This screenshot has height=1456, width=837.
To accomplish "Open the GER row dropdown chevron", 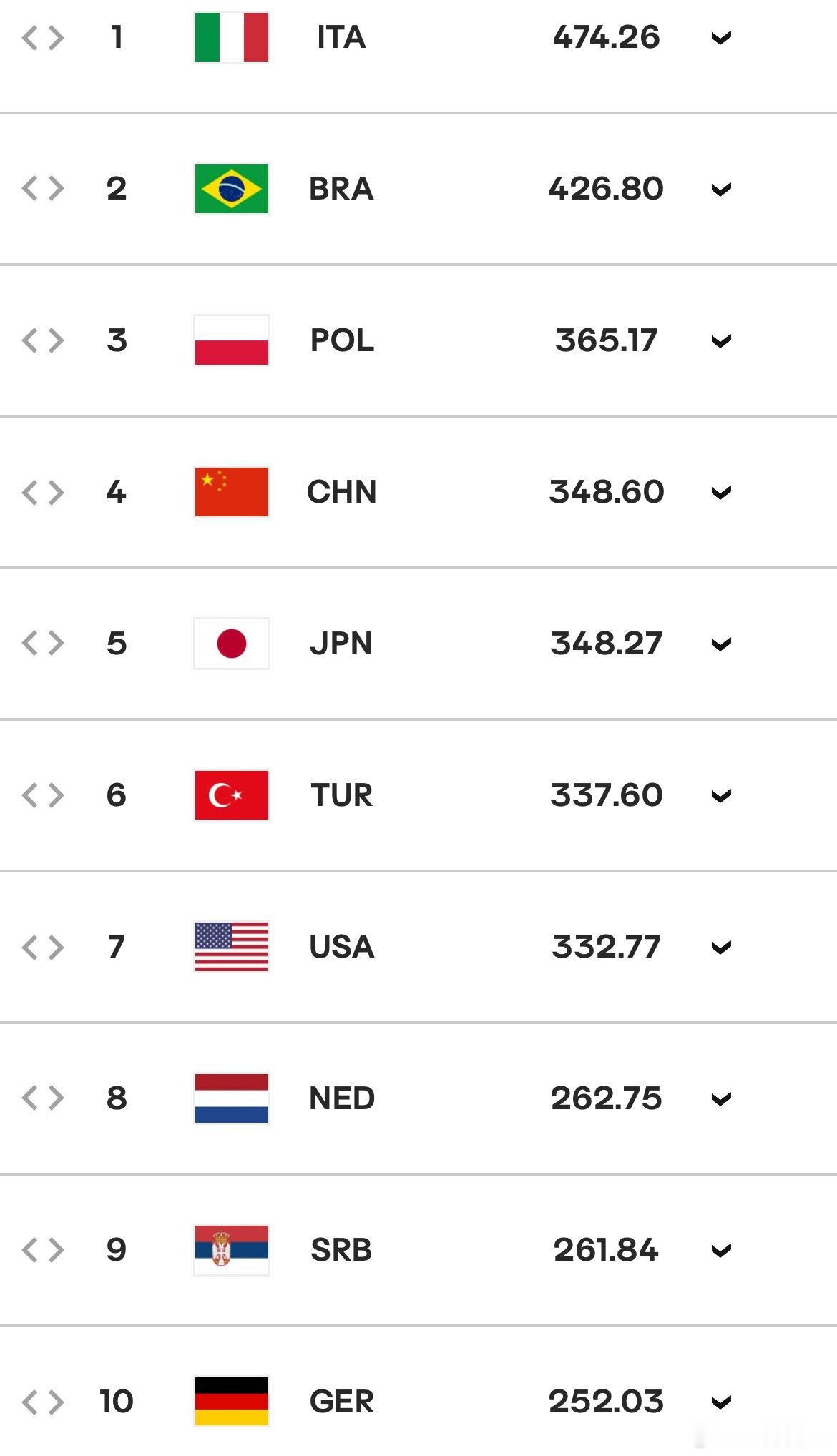I will pos(721,1402).
